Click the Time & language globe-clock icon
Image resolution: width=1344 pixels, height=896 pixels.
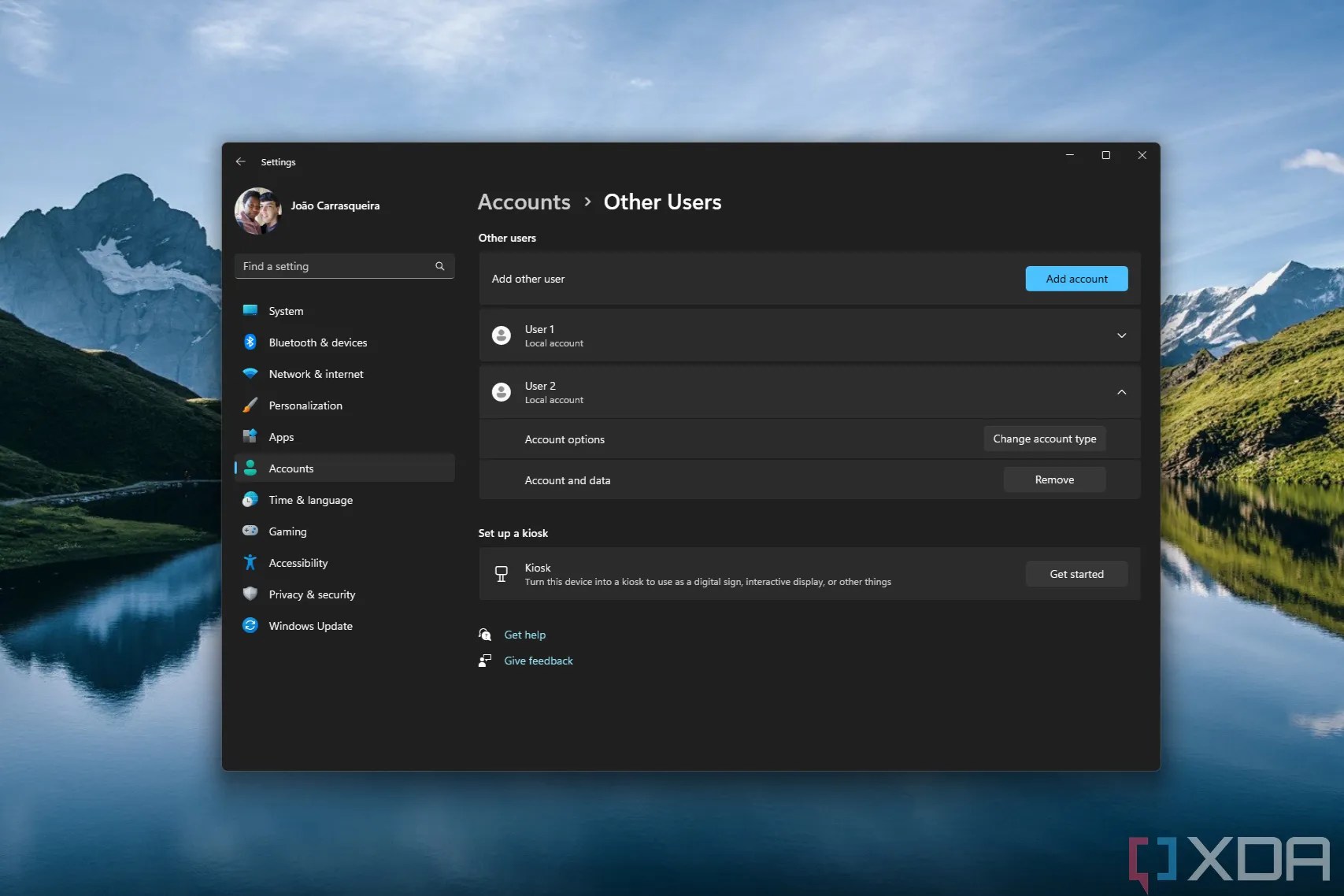click(x=250, y=499)
